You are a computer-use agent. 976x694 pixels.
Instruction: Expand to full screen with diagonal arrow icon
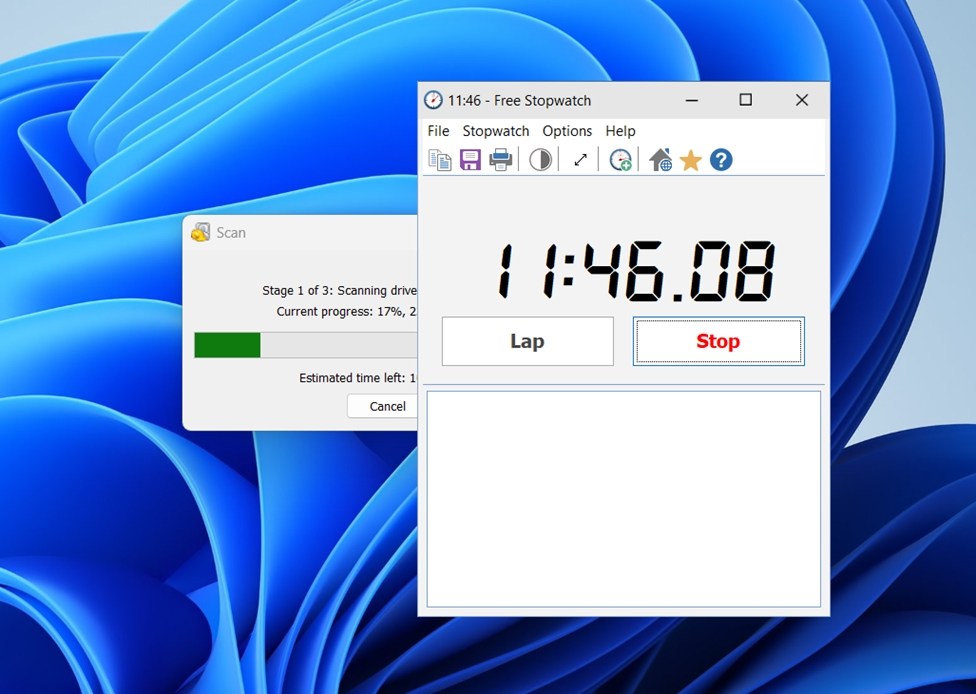pos(580,160)
